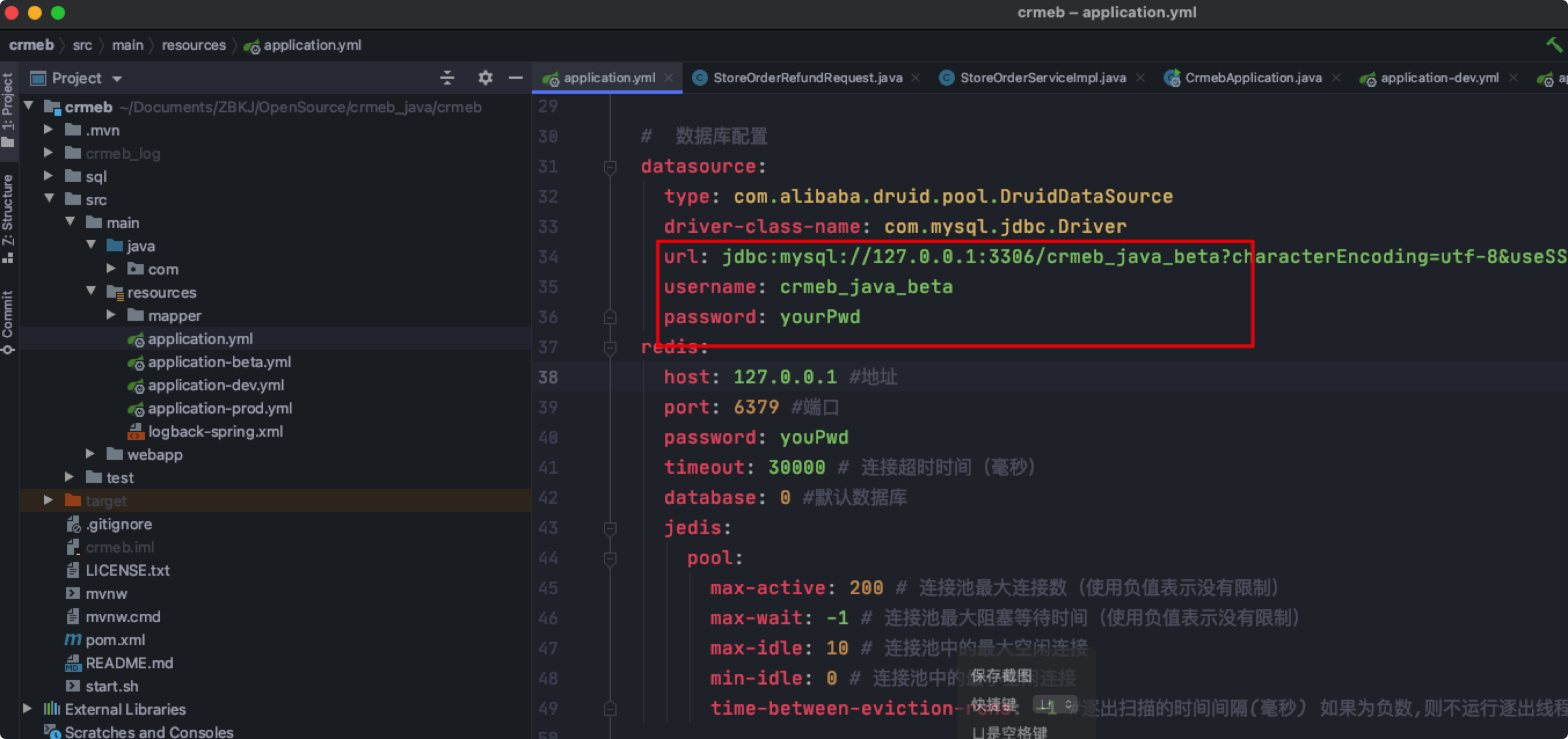Close the application-dev.yml tab
The image size is (1568, 739).
(x=1513, y=78)
